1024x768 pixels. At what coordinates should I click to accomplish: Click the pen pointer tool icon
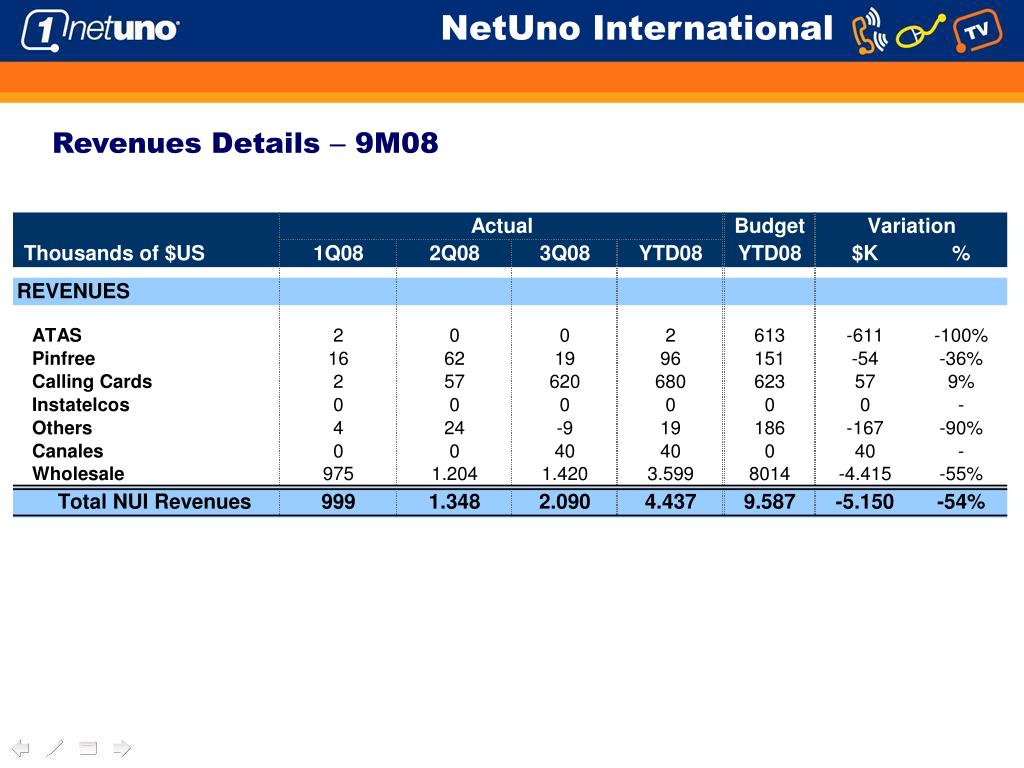(x=55, y=748)
